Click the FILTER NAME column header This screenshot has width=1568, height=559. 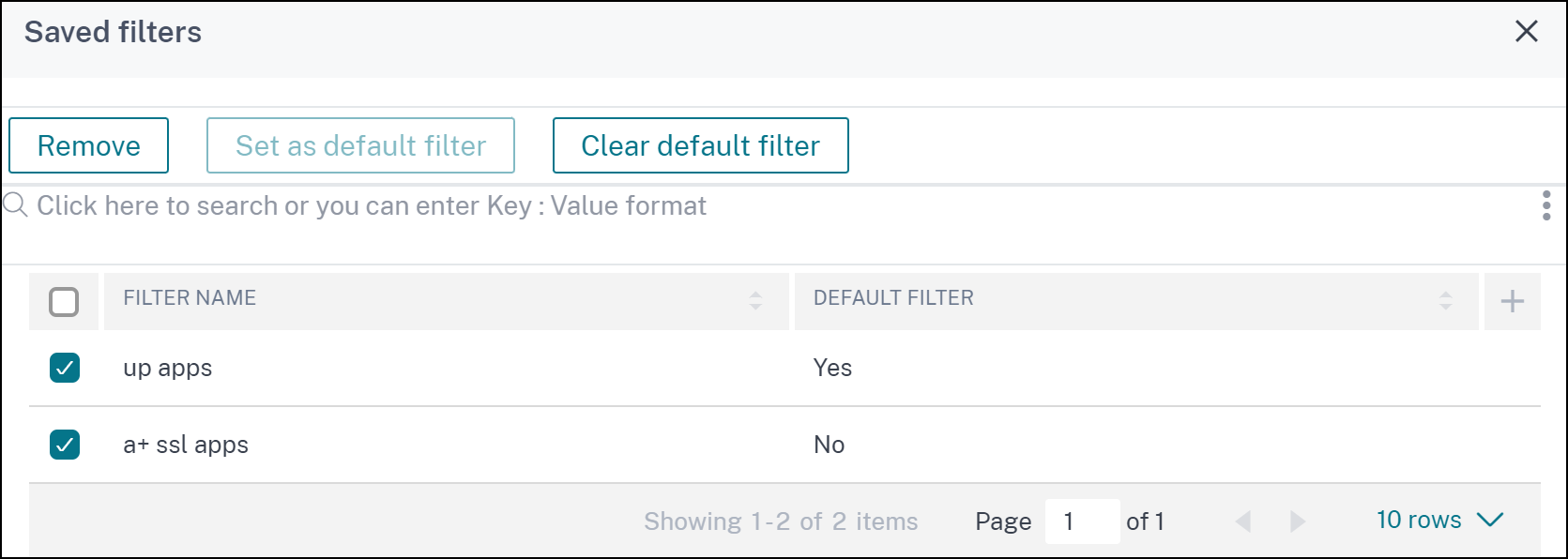pyautogui.click(x=190, y=298)
